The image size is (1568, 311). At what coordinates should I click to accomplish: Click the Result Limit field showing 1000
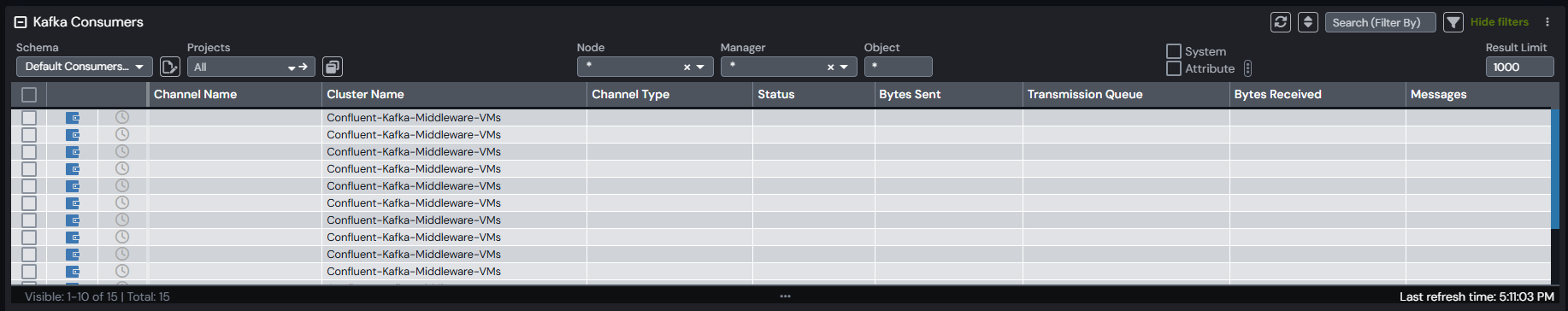tap(1519, 67)
